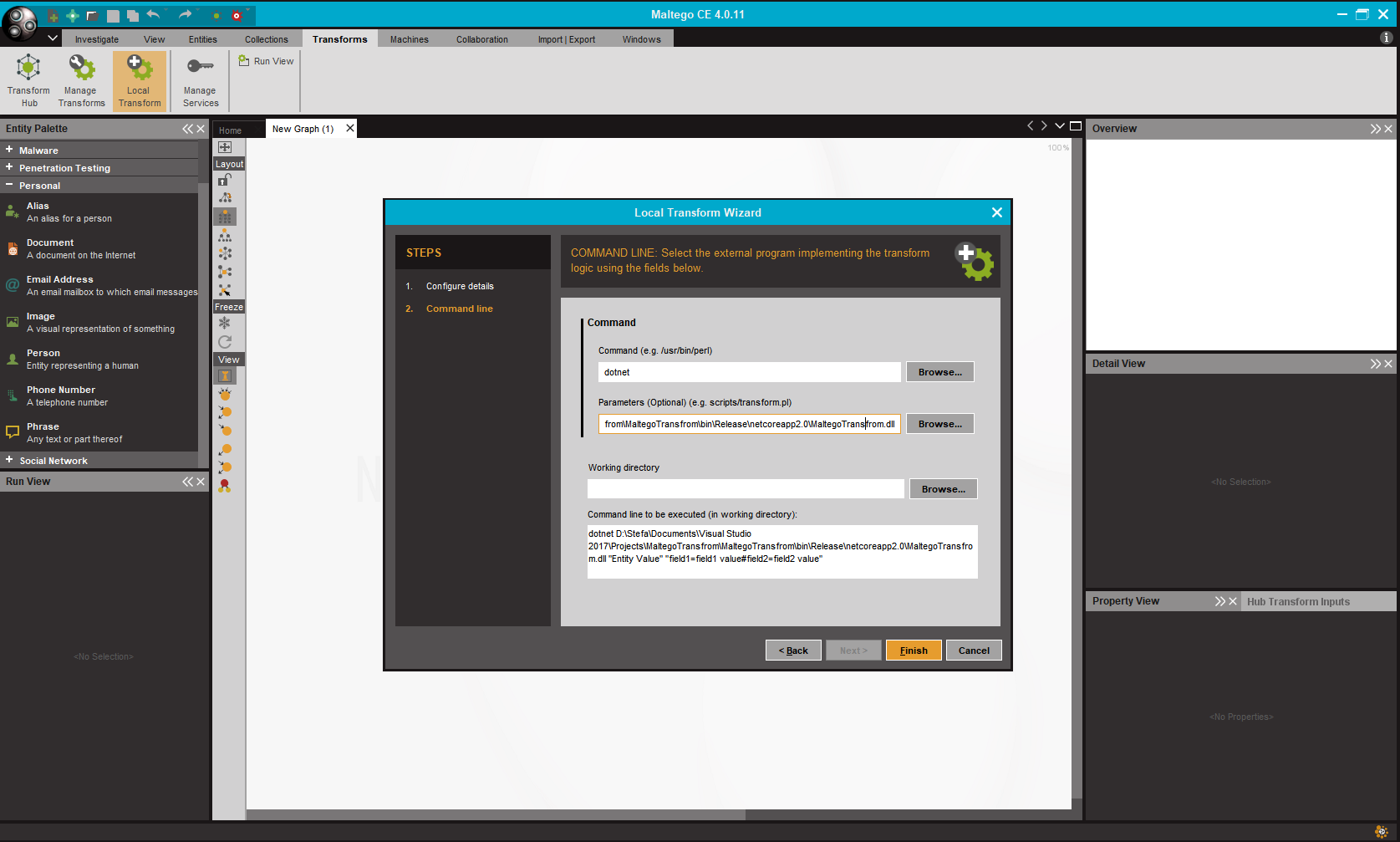Viewport: 1400px width, 842px height.
Task: Expand the Malware palette category
Action: click(99, 150)
